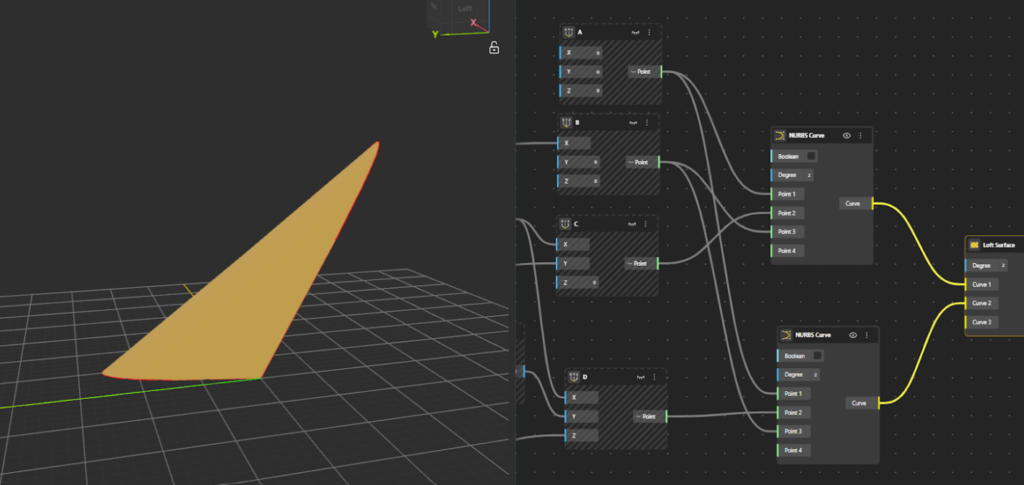Click the Loft Surface node icon

coord(975,245)
